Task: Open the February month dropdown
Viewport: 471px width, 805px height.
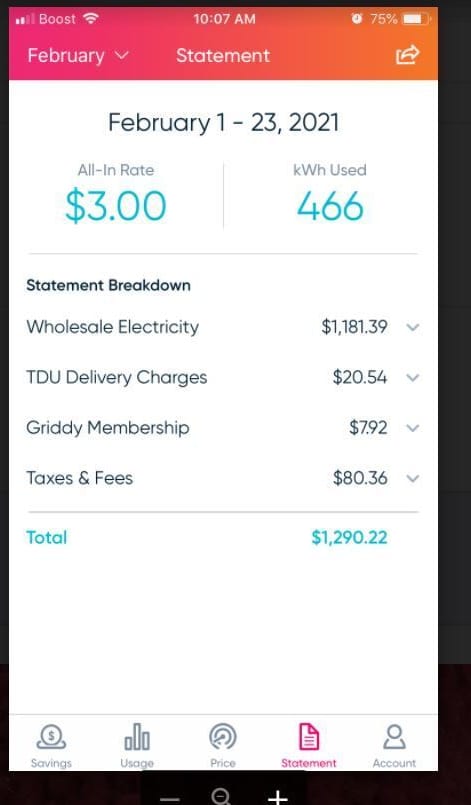Action: click(x=78, y=55)
